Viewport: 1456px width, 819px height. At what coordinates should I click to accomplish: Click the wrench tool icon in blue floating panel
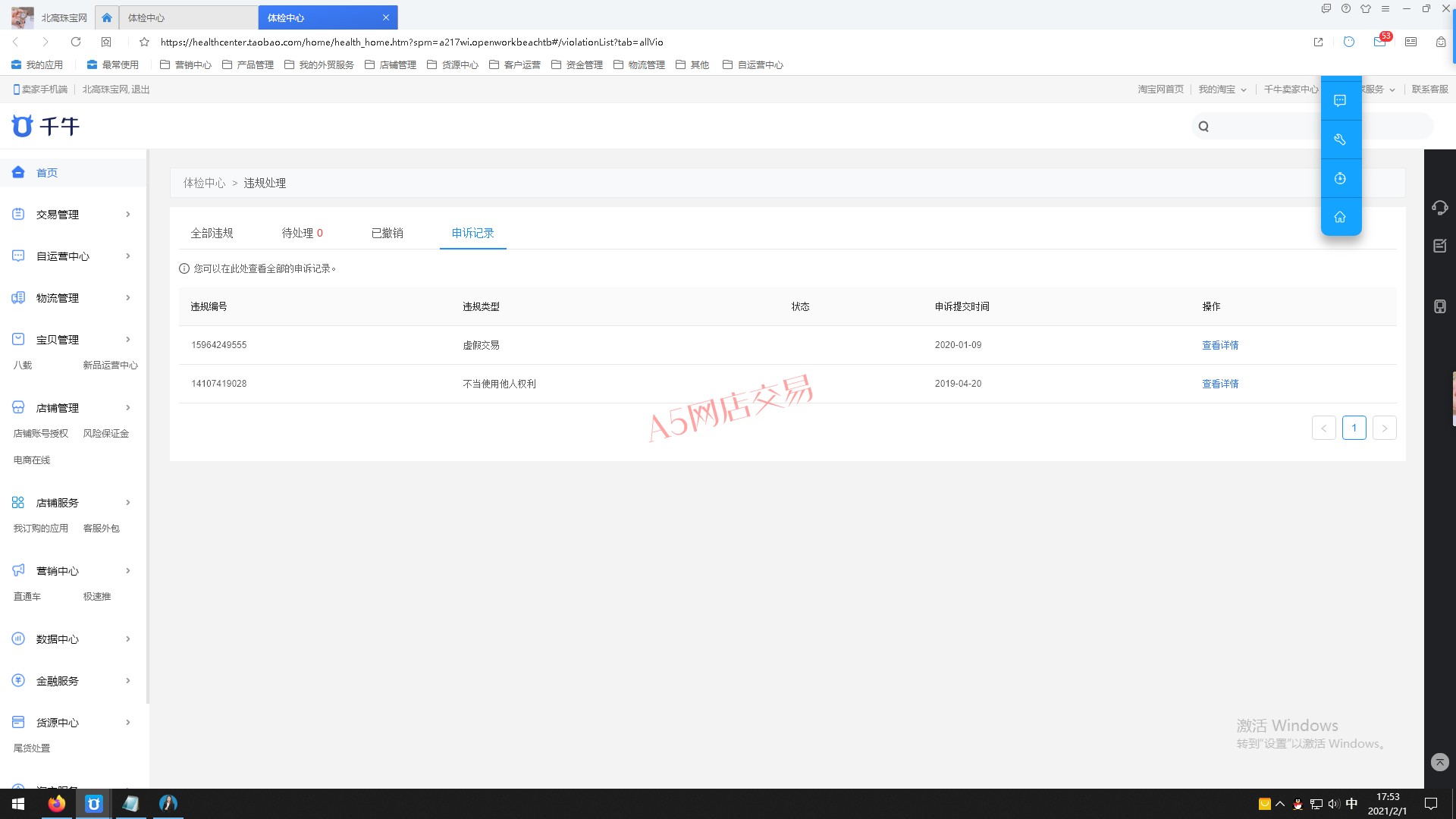click(1340, 140)
